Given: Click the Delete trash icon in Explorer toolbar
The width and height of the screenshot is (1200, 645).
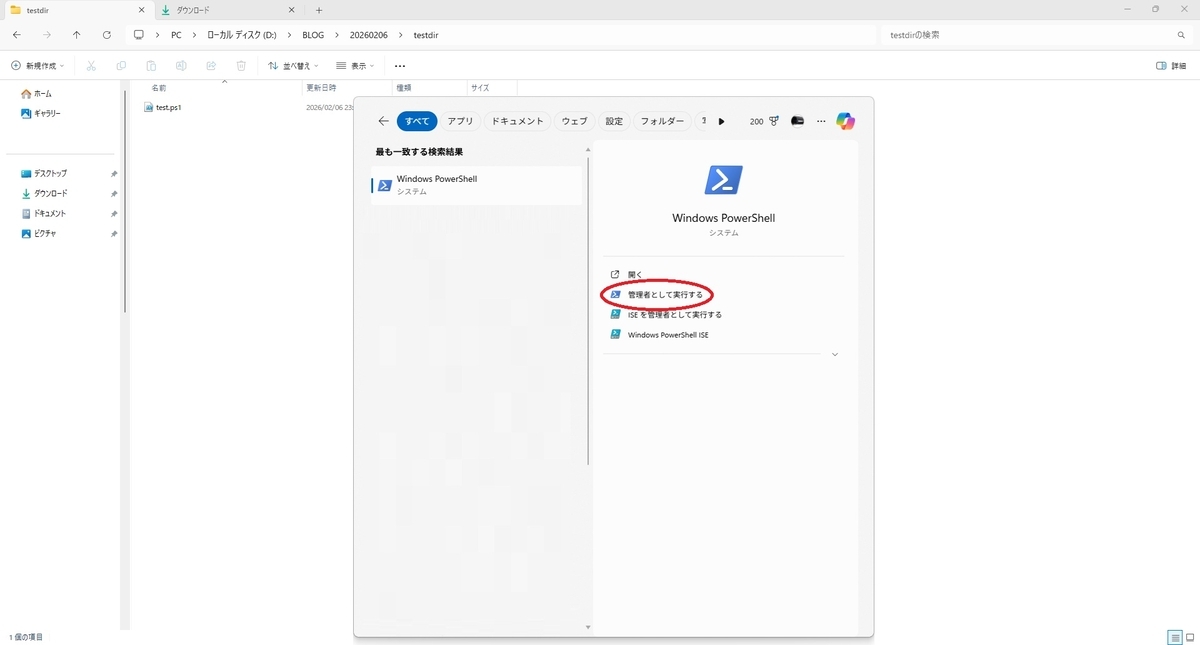Looking at the screenshot, I should tap(241, 66).
